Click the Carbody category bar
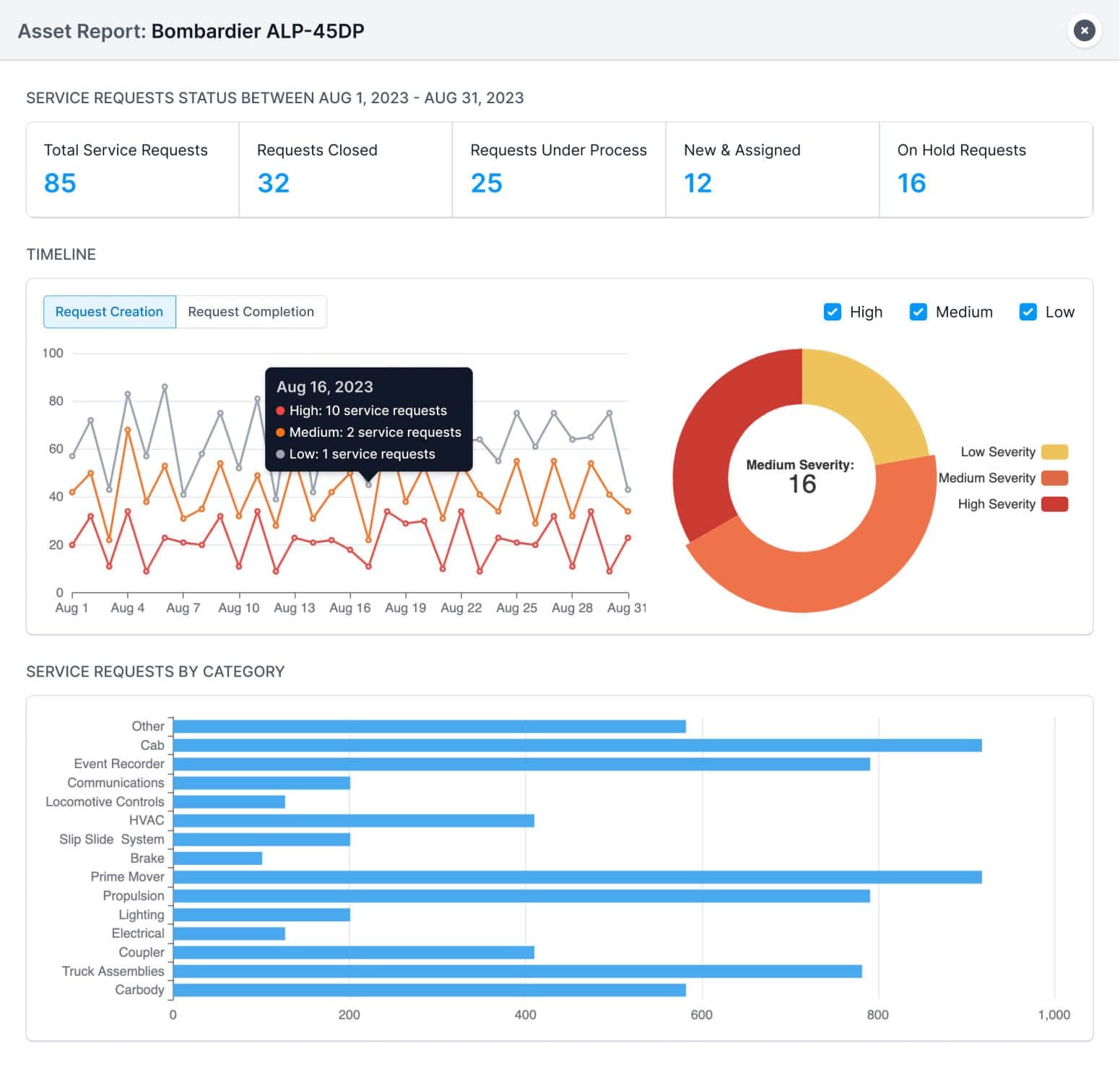 coord(430,990)
